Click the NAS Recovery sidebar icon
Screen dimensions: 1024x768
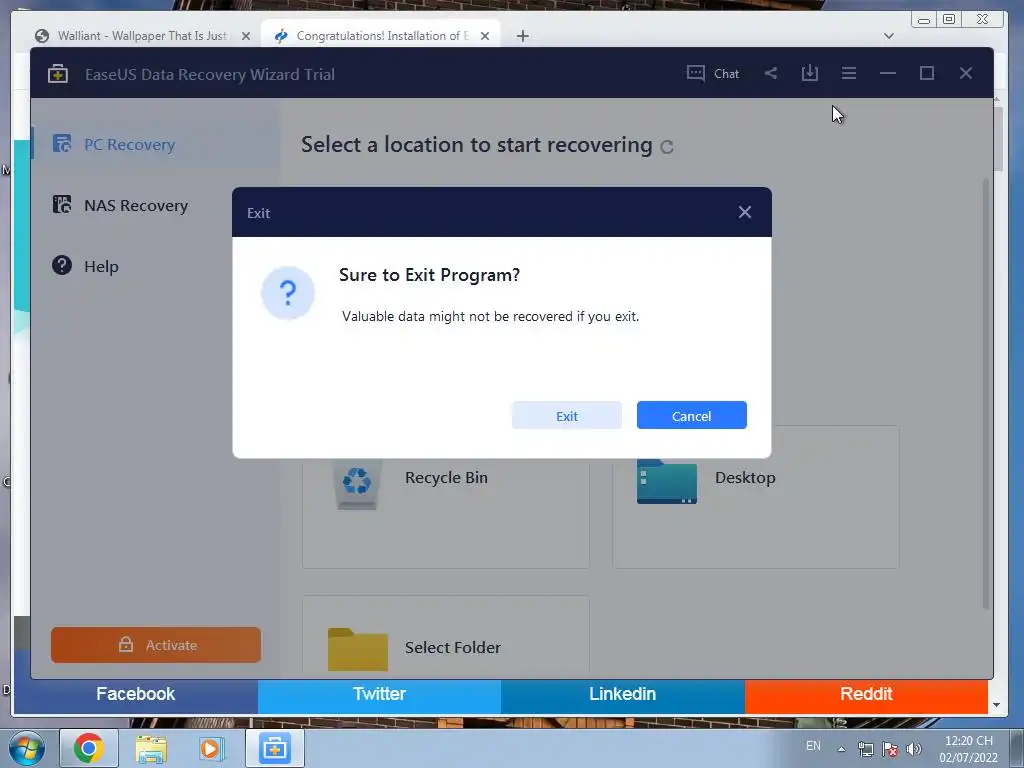point(61,204)
